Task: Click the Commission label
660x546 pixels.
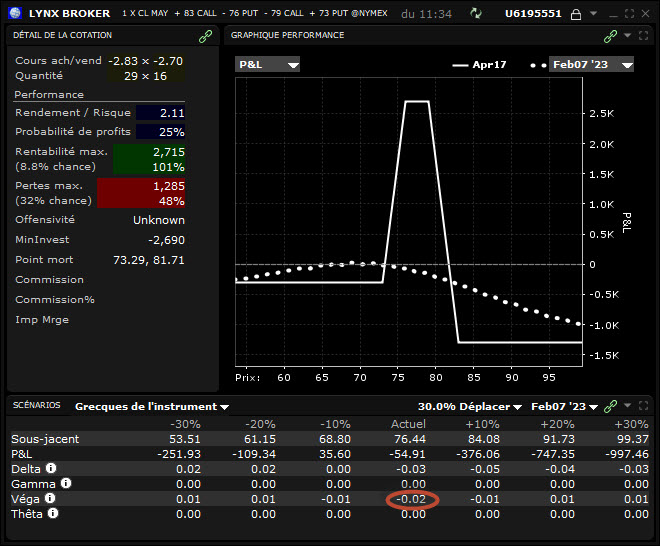Action: coord(49,280)
